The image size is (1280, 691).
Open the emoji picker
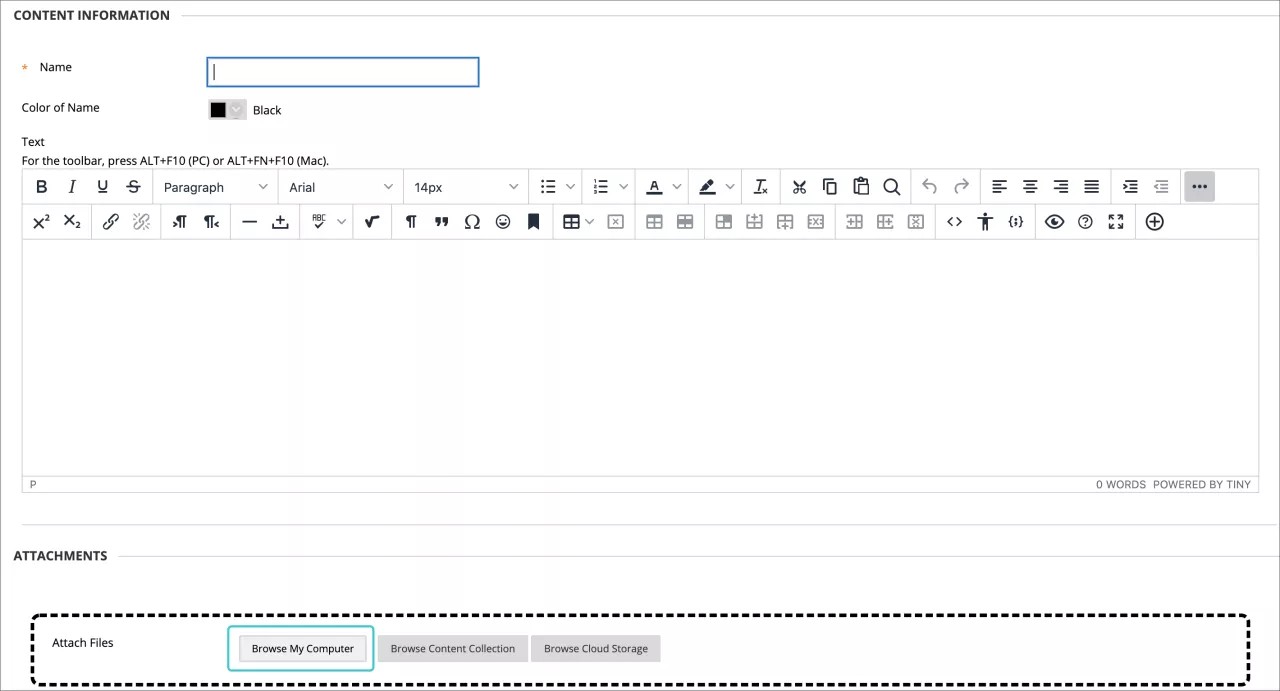(x=503, y=221)
